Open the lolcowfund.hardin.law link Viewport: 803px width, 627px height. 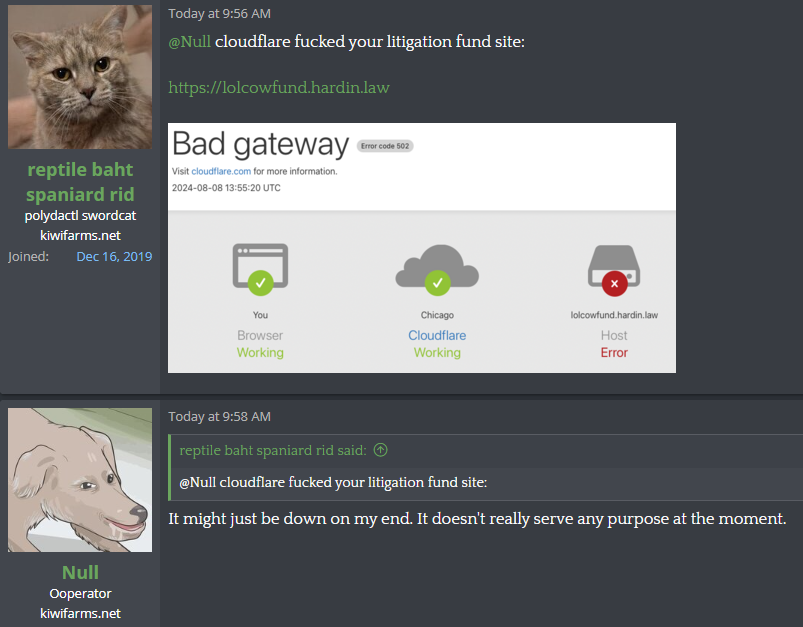pyautogui.click(x=279, y=88)
